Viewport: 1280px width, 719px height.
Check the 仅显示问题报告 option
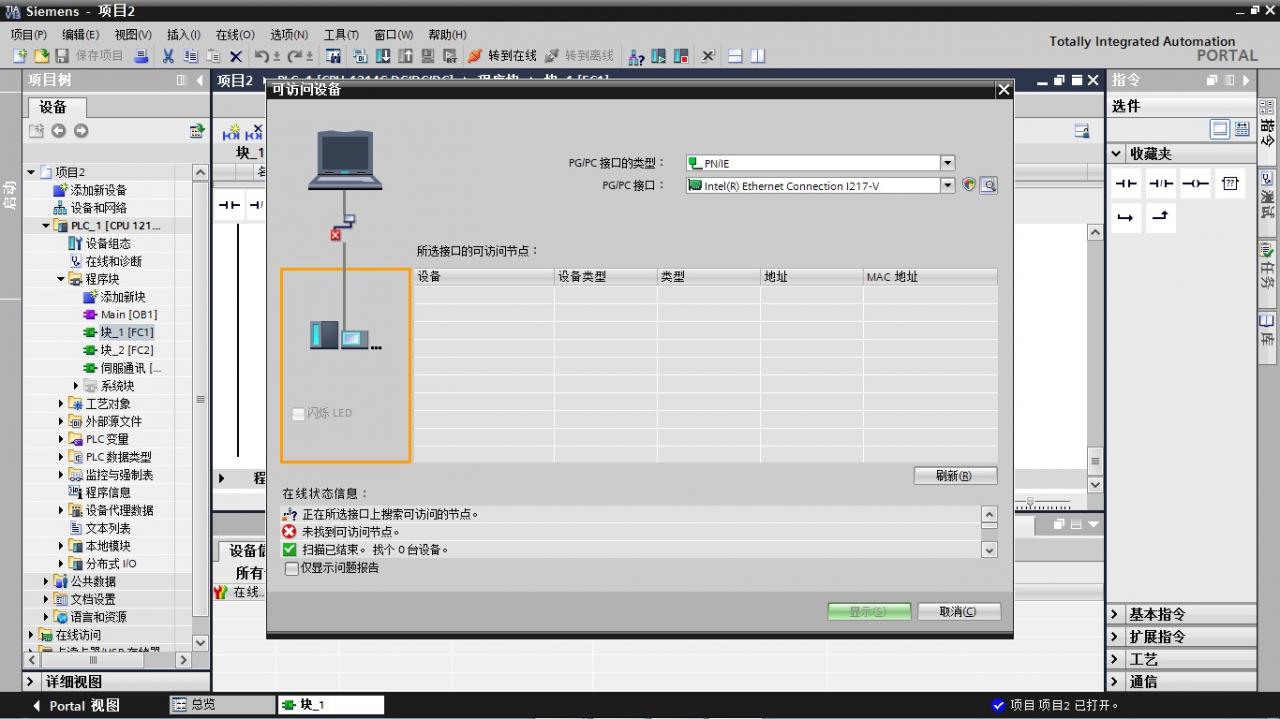click(291, 568)
